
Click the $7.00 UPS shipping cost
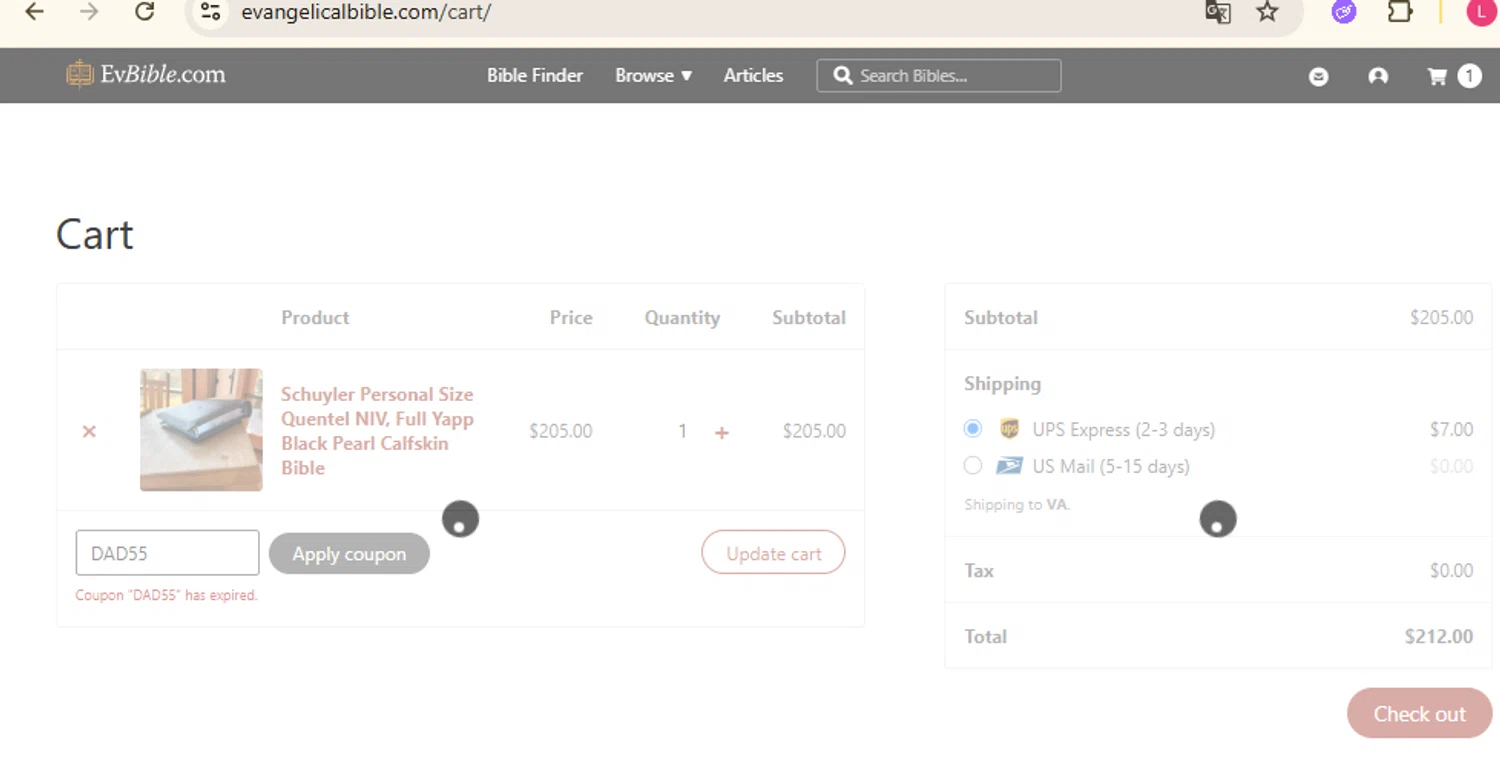[1452, 429]
